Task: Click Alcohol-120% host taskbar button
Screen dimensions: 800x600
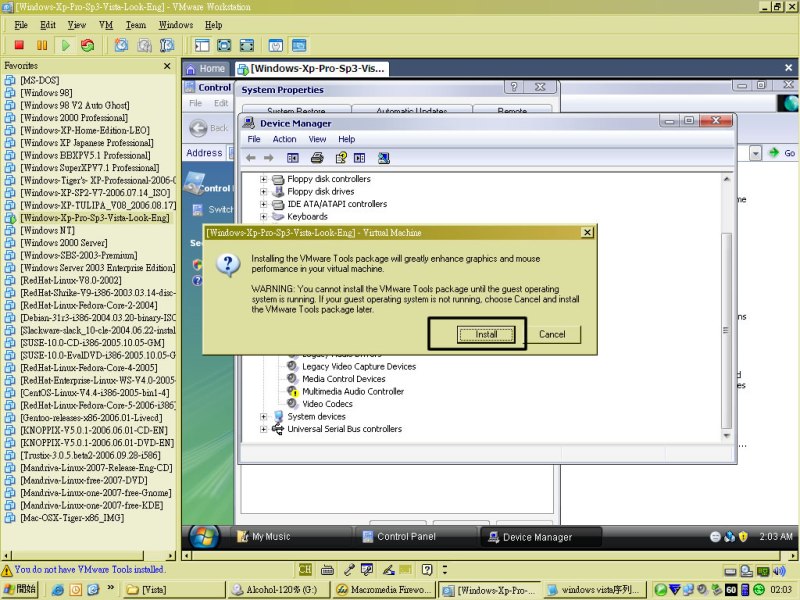Action: point(278,590)
